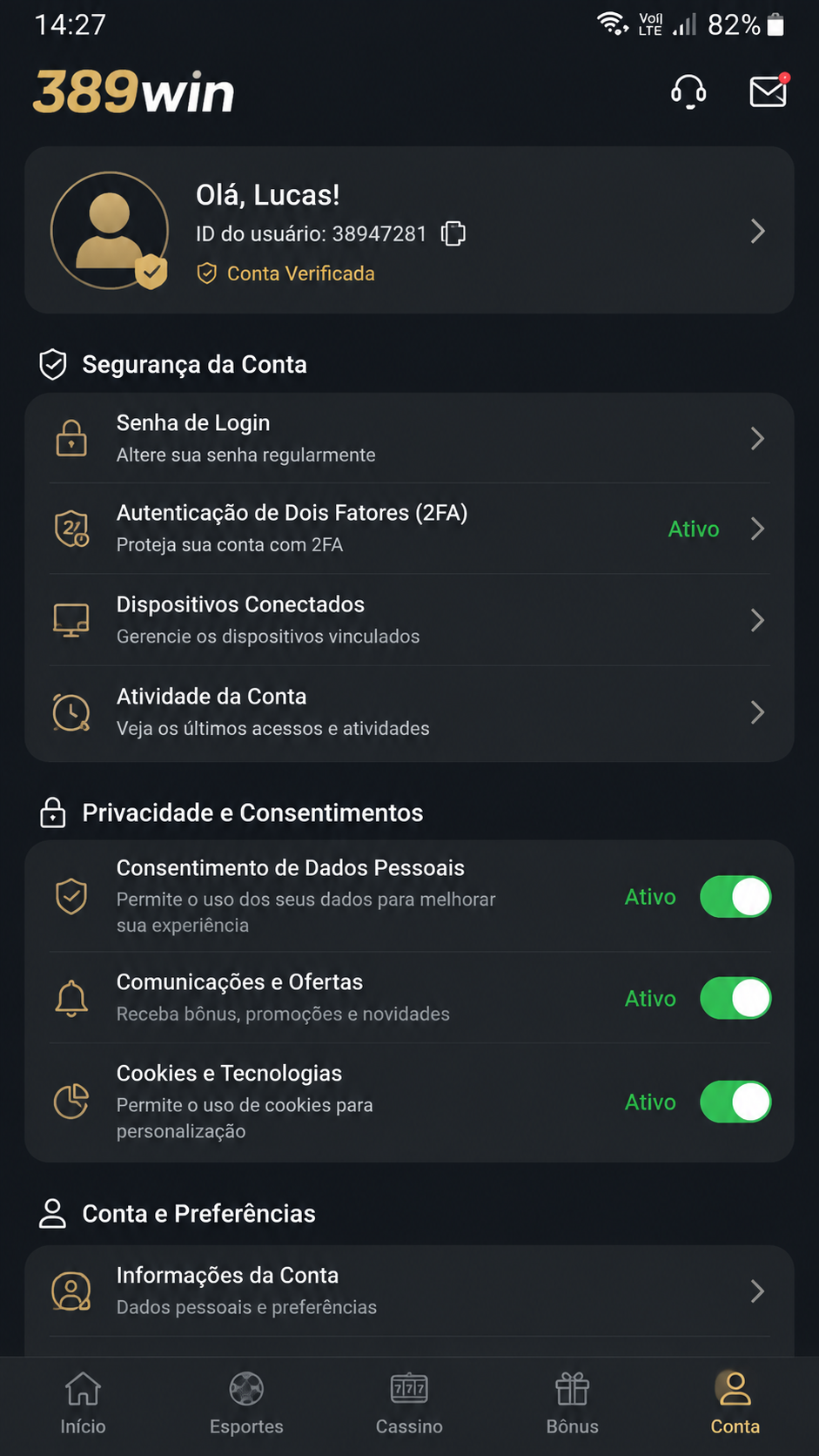
Task: Expand profile details chevron next to Olá, Lucas
Action: pyautogui.click(x=757, y=231)
